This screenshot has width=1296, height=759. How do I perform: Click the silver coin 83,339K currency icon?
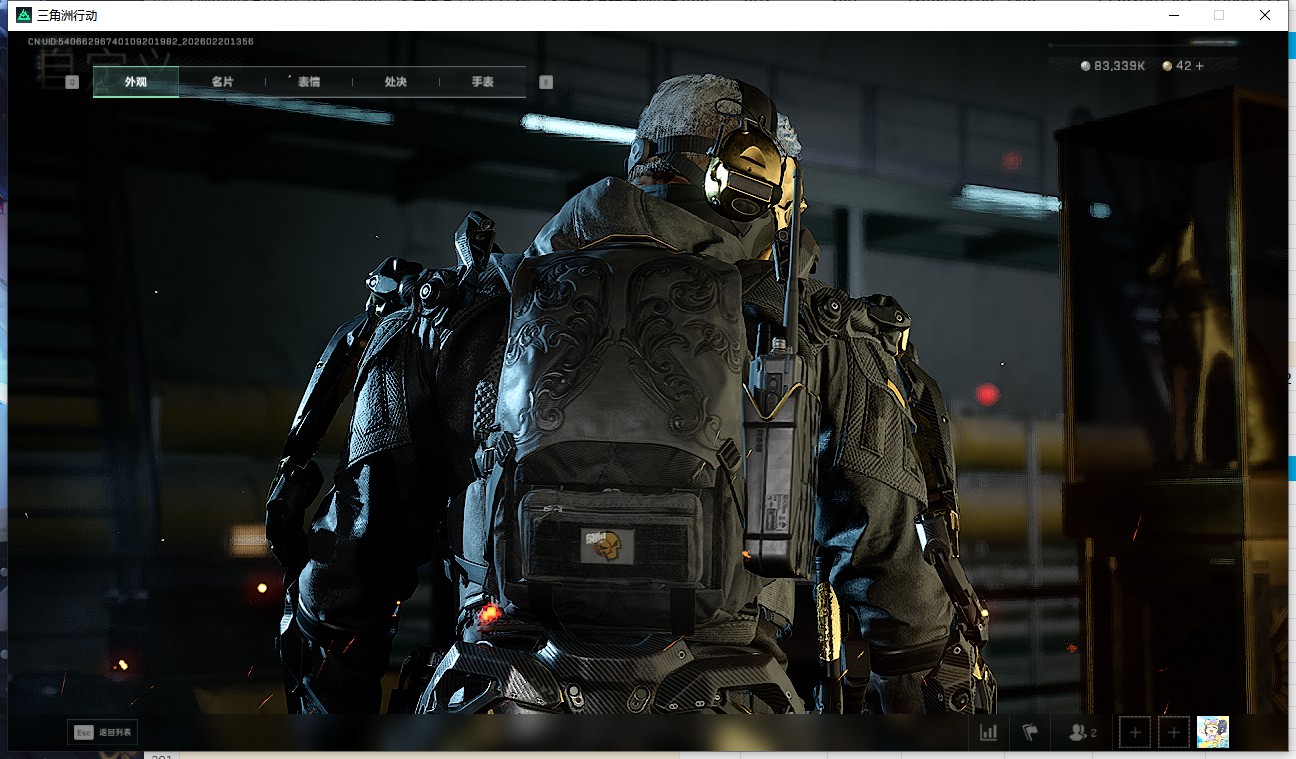coord(1086,66)
